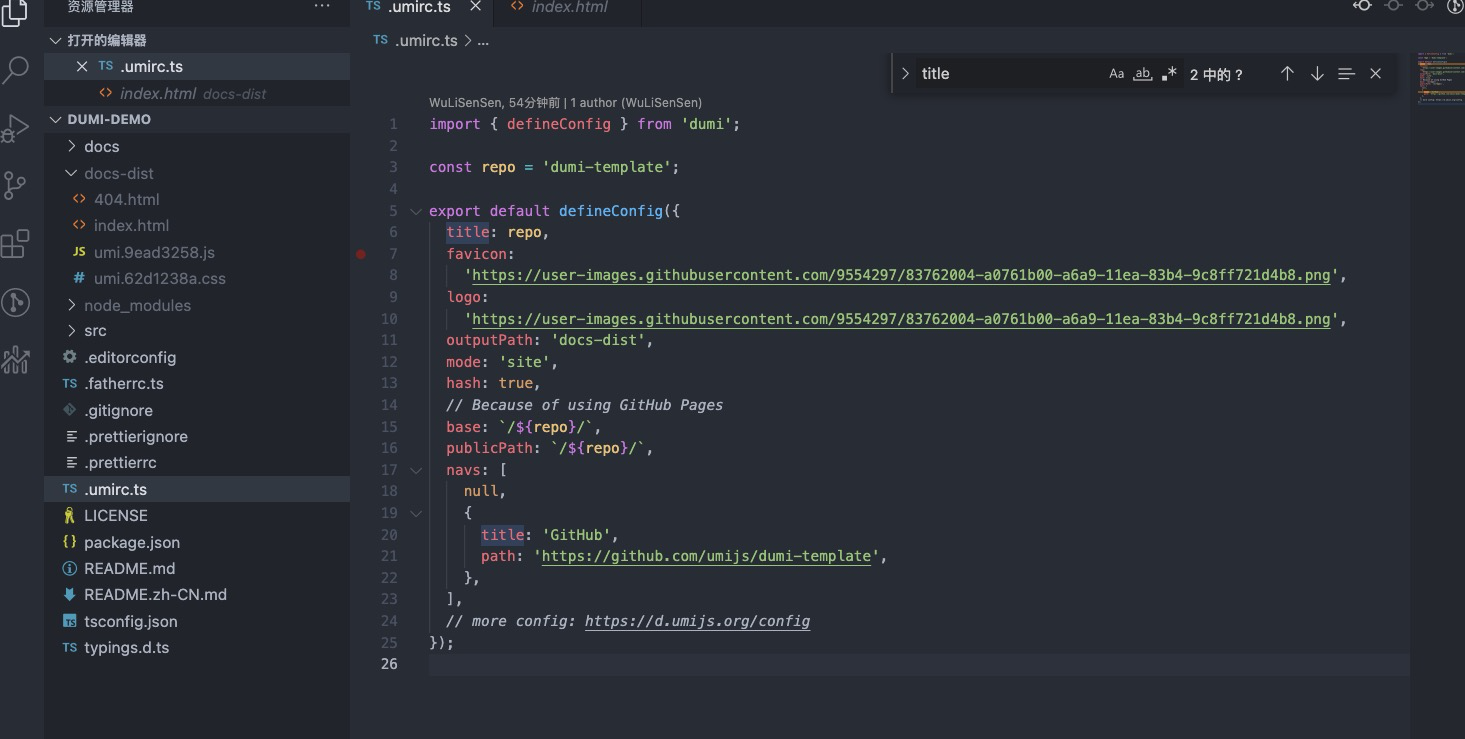Open Explorer panel more actions menu
The image size is (1465, 739).
[322, 6]
